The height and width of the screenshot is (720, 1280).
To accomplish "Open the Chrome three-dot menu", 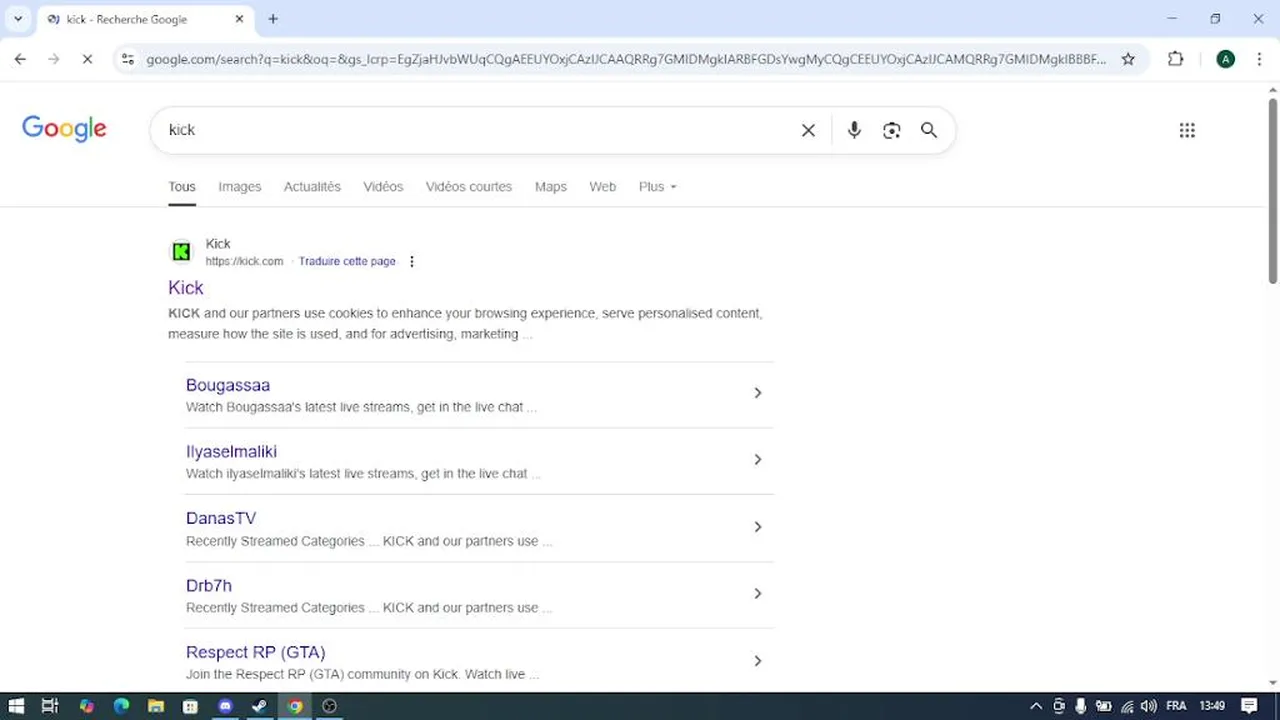I will pyautogui.click(x=1259, y=59).
